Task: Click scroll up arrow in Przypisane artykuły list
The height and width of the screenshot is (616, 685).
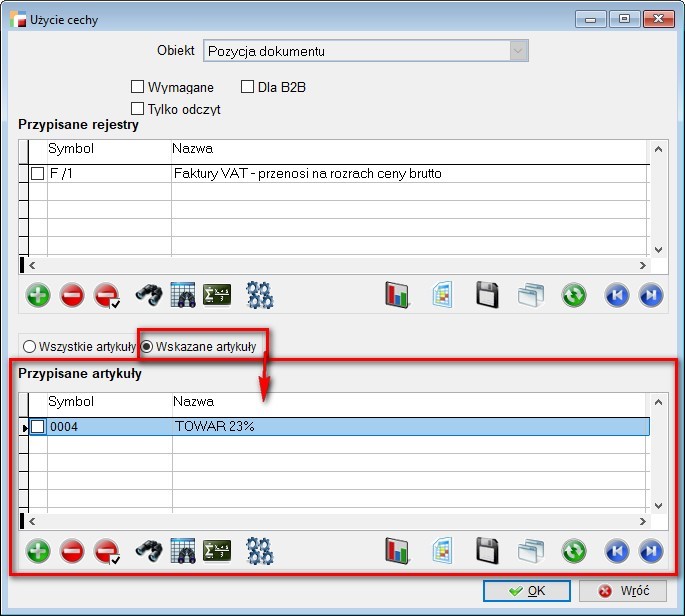Action: [659, 402]
